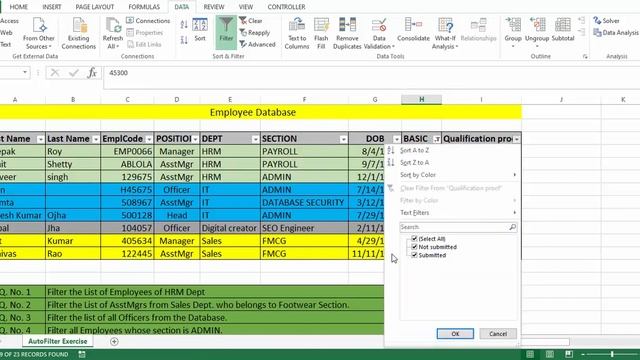The height and width of the screenshot is (360, 640).
Task: Open POSITION filter dropdown
Action: tap(195, 139)
